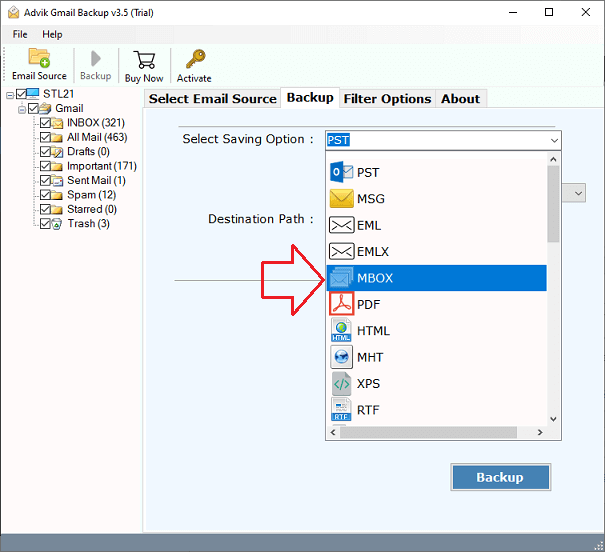
Task: Click the Sent Mail folder icon
Action: click(57, 181)
